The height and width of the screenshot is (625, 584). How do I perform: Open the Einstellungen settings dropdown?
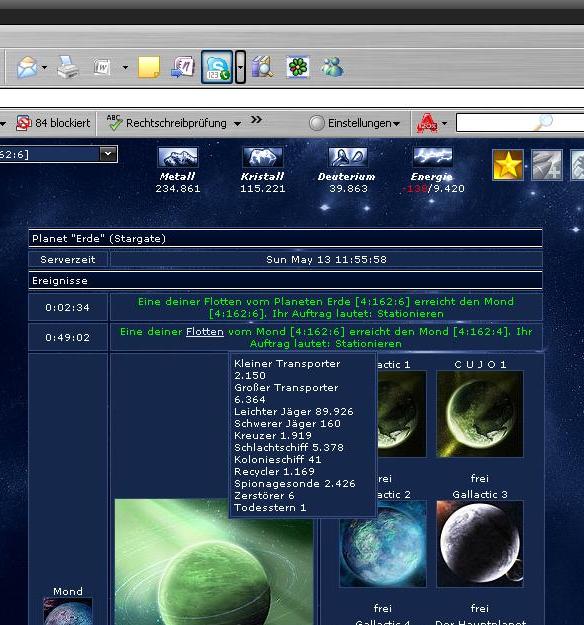pos(355,123)
